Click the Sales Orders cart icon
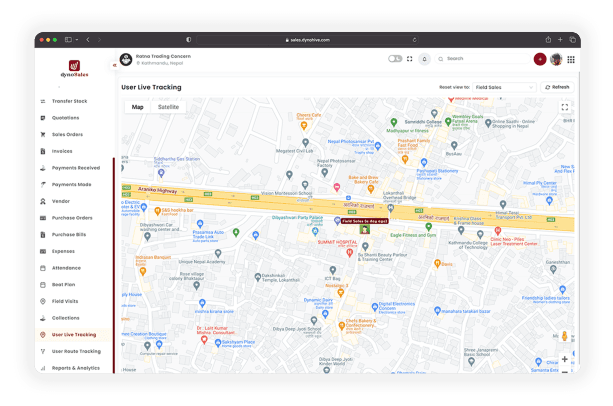Image resolution: width=613 pixels, height=406 pixels. coord(43,134)
